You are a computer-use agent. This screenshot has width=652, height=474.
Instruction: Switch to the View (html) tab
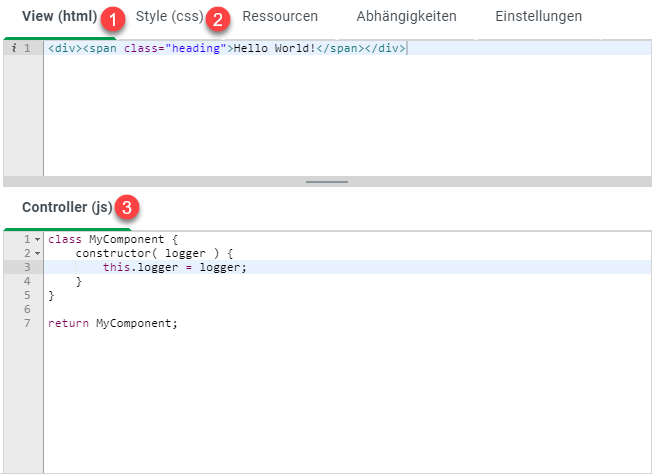pos(59,17)
